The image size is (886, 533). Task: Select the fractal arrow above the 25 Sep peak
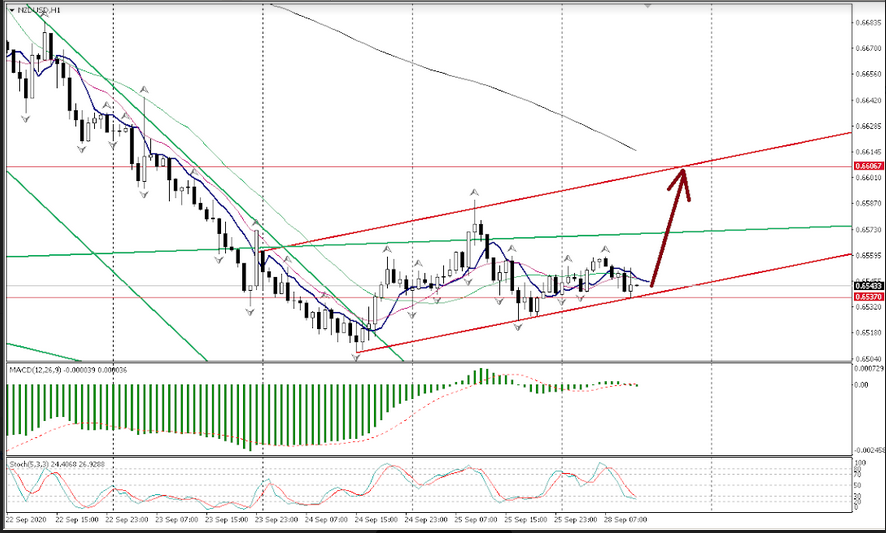(x=475, y=190)
